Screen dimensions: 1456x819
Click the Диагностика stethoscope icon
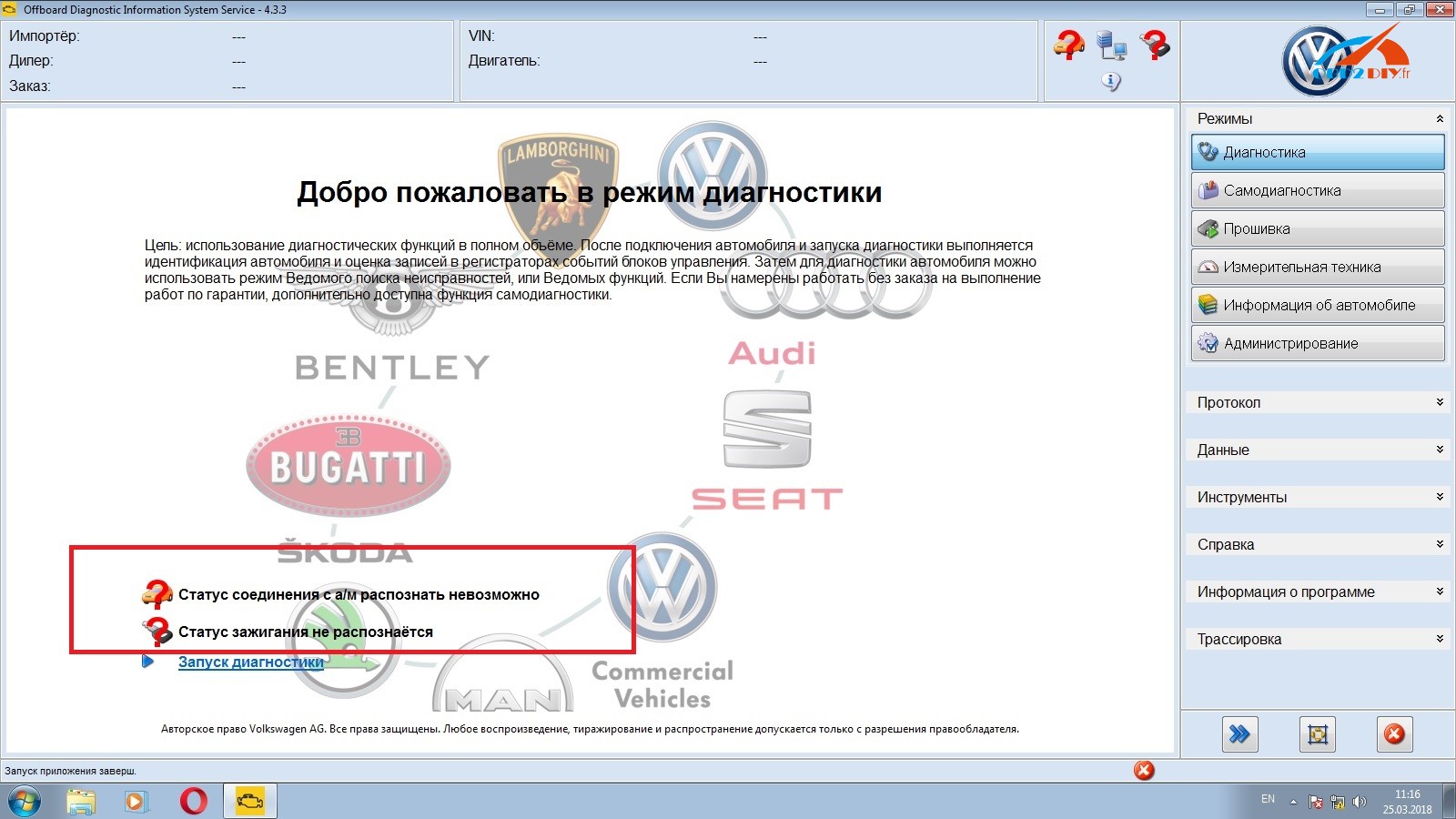pos(1208,152)
